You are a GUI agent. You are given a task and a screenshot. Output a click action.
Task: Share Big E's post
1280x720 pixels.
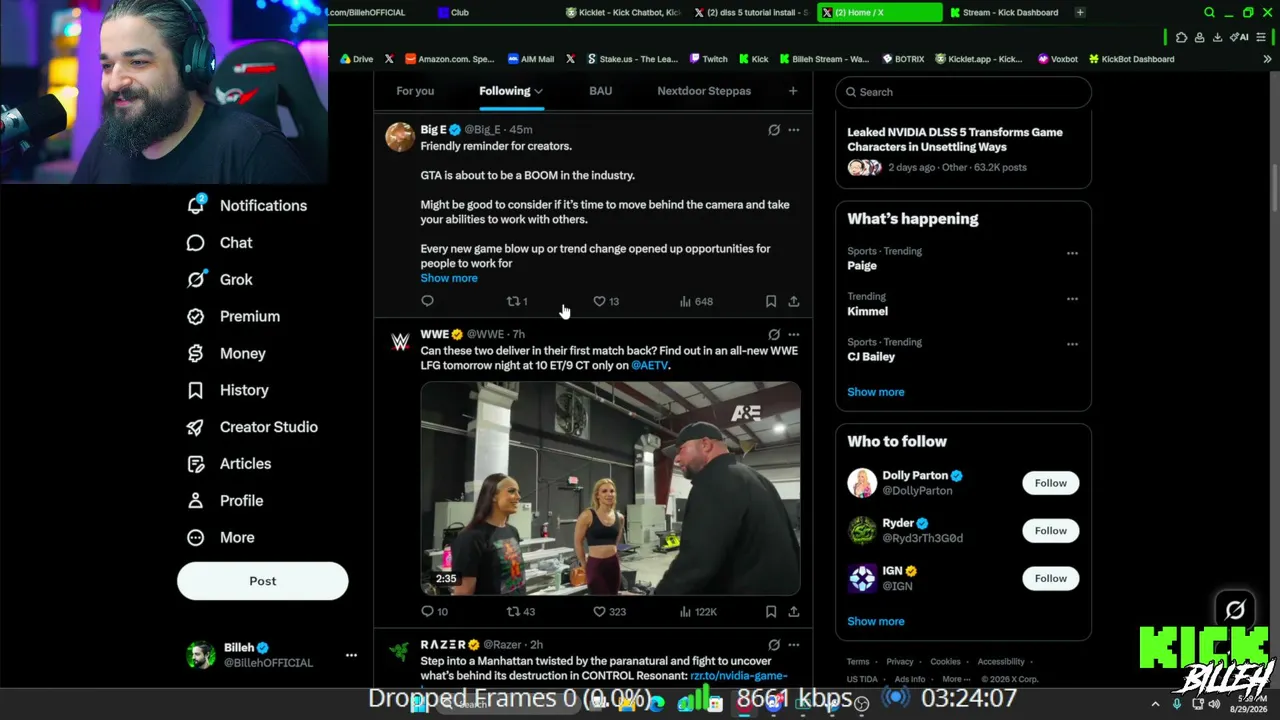[793, 301]
